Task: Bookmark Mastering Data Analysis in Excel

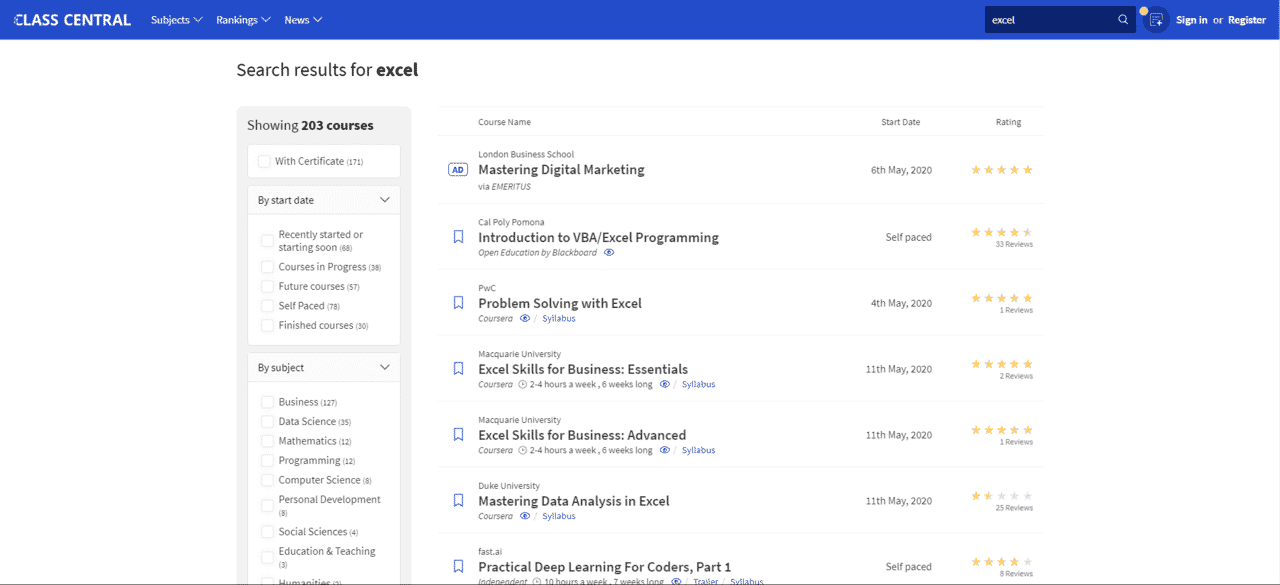Action: tap(458, 501)
